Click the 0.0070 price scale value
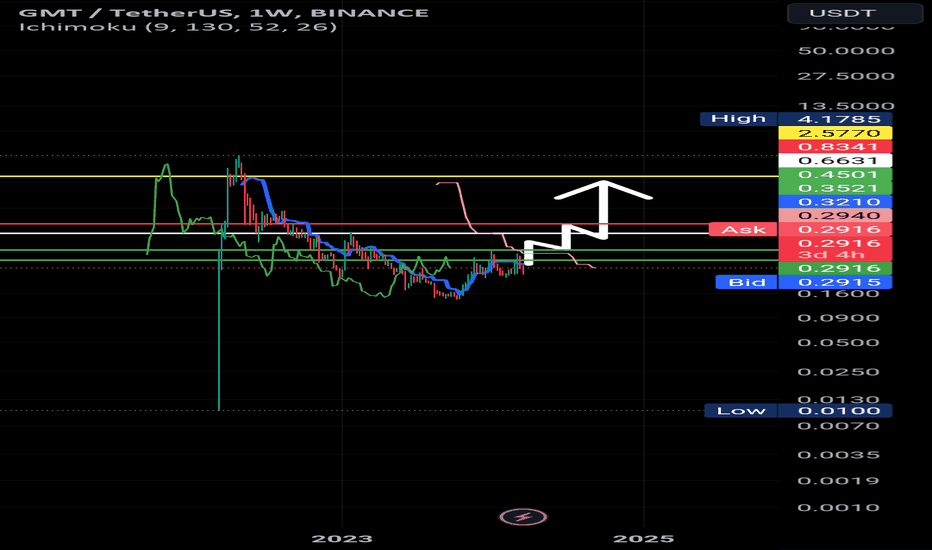This screenshot has width=932, height=550. (x=839, y=426)
